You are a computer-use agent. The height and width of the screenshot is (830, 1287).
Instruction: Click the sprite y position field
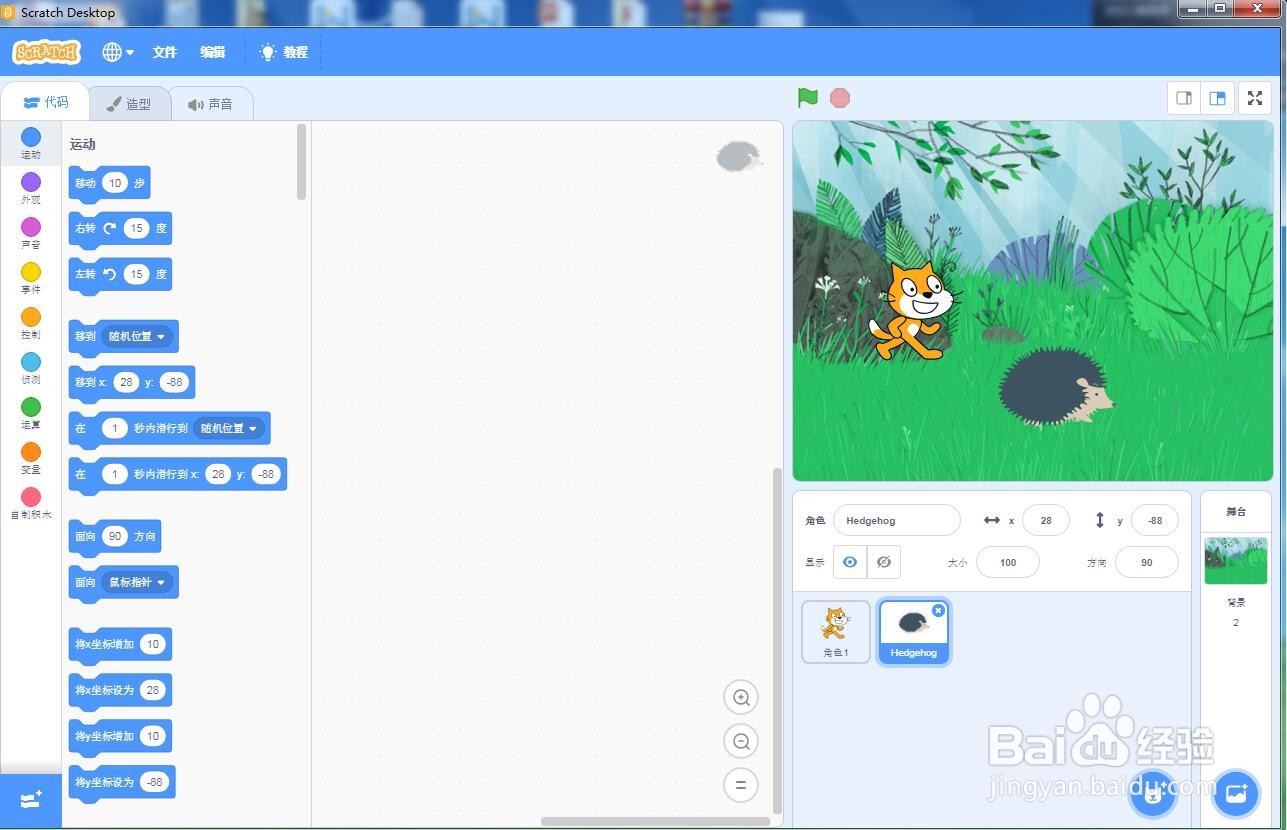tap(1155, 520)
